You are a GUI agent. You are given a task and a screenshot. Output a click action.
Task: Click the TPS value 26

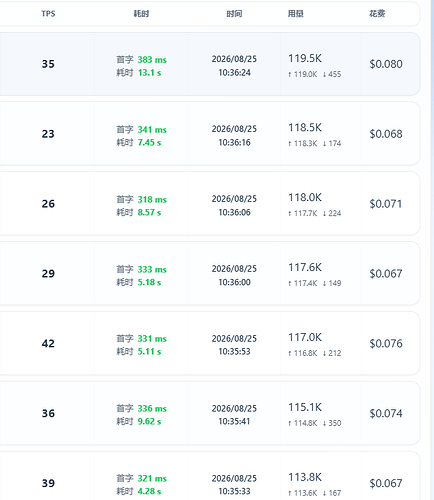click(48, 204)
